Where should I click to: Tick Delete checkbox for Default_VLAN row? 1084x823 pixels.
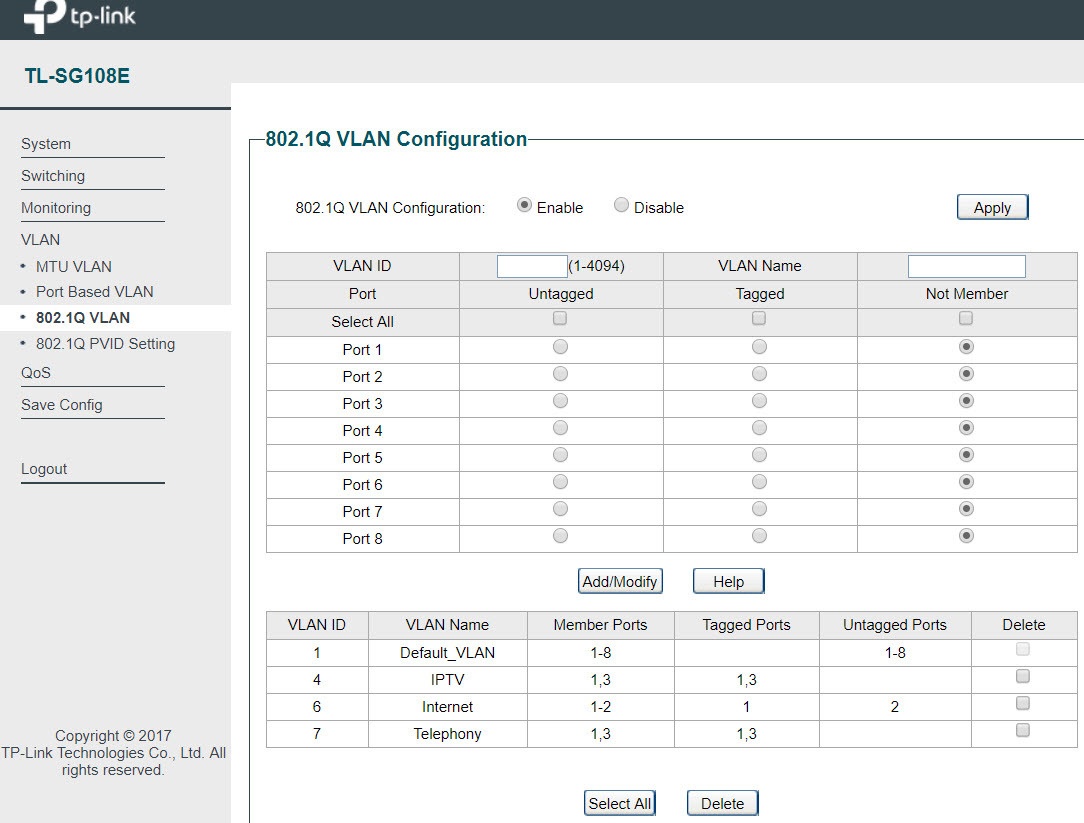(1022, 649)
